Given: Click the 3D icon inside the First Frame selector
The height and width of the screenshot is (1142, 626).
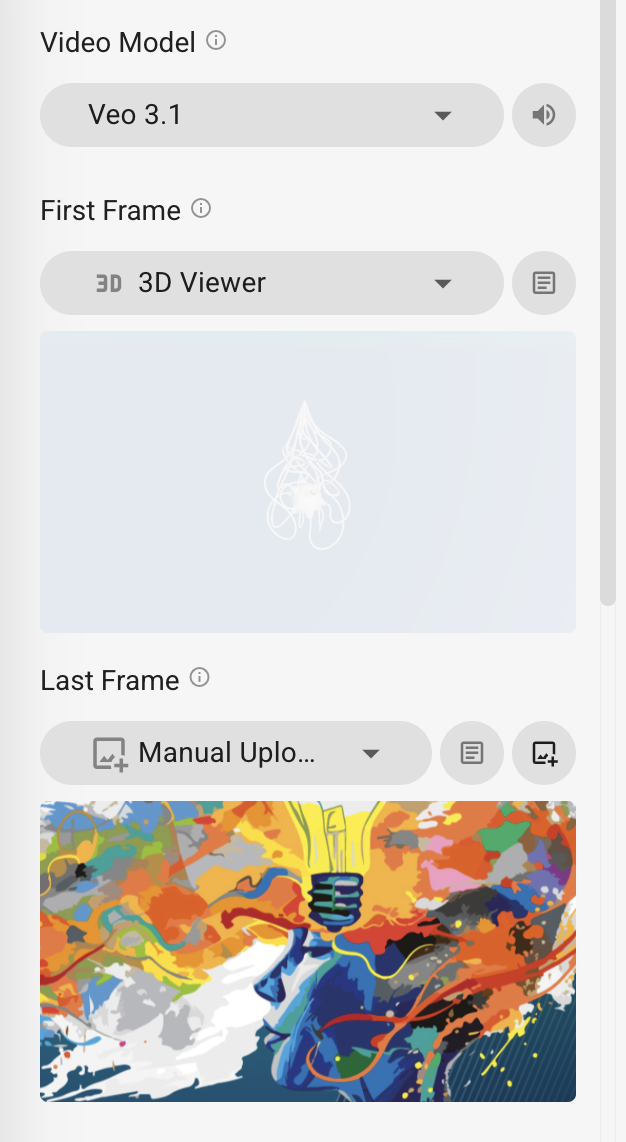Looking at the screenshot, I should coord(109,283).
